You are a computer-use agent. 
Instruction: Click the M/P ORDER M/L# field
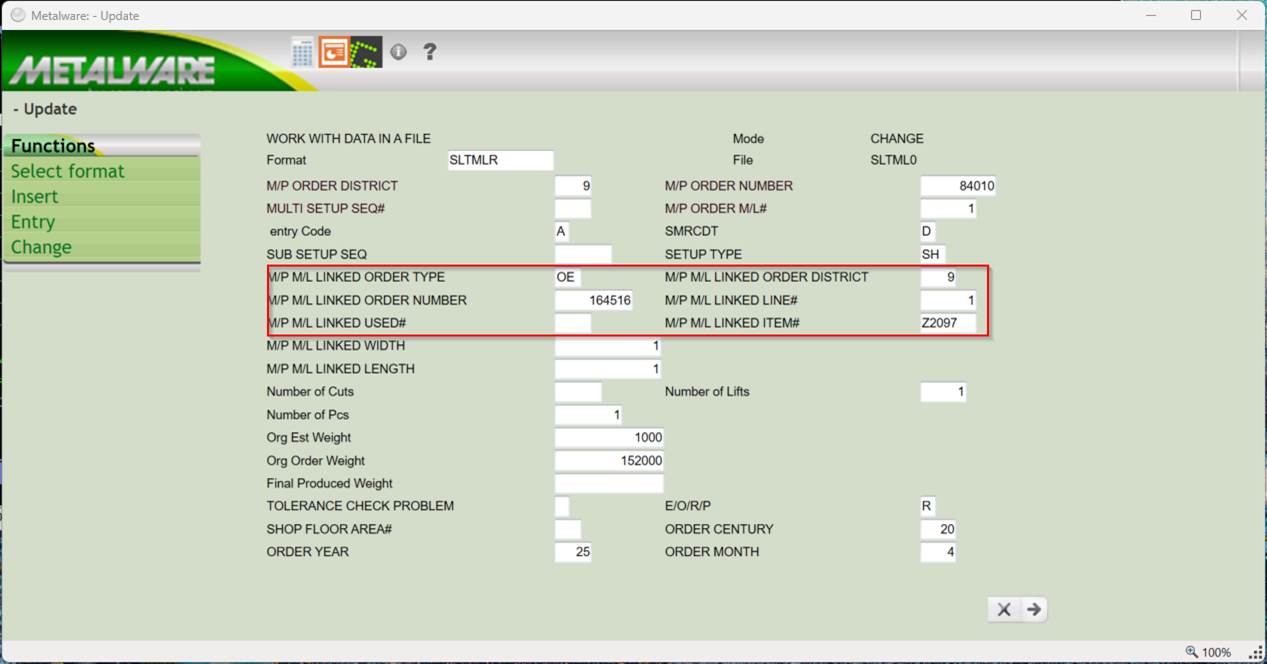(948, 209)
